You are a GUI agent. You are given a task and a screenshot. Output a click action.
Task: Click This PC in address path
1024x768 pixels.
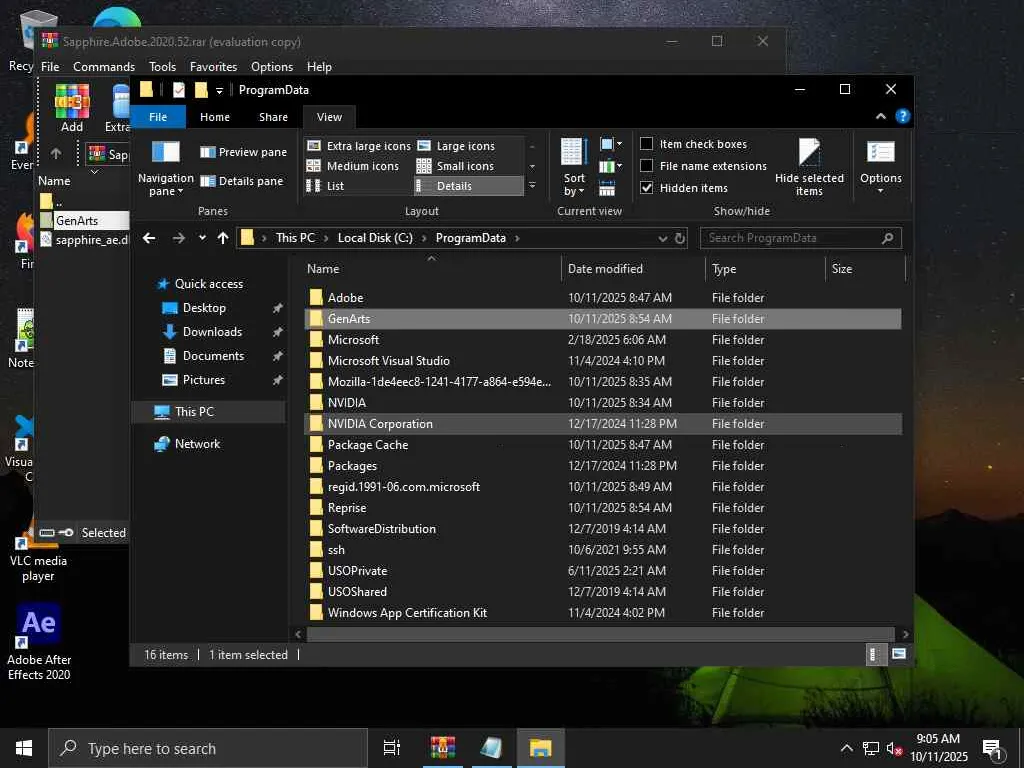click(295, 238)
